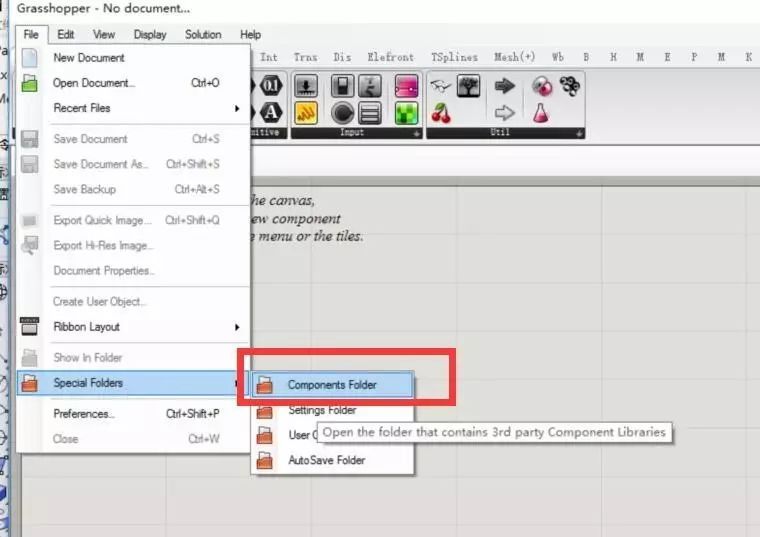Viewport: 760px width, 537px height.
Task: Expand the Input panel dropdown corner
Action: [416, 134]
